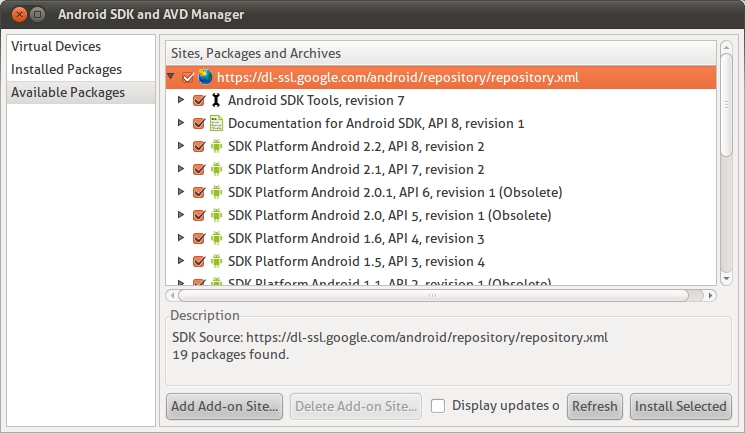The width and height of the screenshot is (745, 433).
Task: Click the scroll down arrow
Action: click(x=726, y=279)
